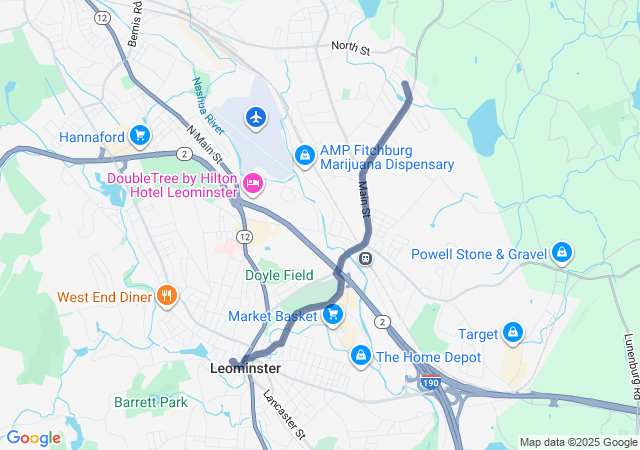Click the AMP Fitchburg dispensary bag icon
Viewport: 640px width, 450px height.
click(x=305, y=156)
